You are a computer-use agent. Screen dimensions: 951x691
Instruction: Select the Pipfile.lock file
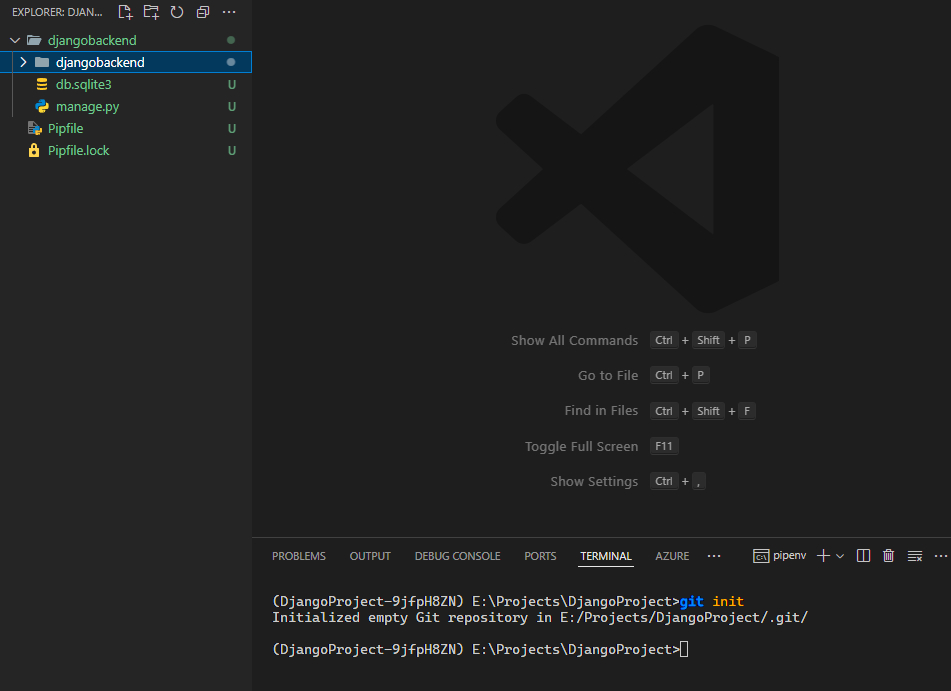78,150
